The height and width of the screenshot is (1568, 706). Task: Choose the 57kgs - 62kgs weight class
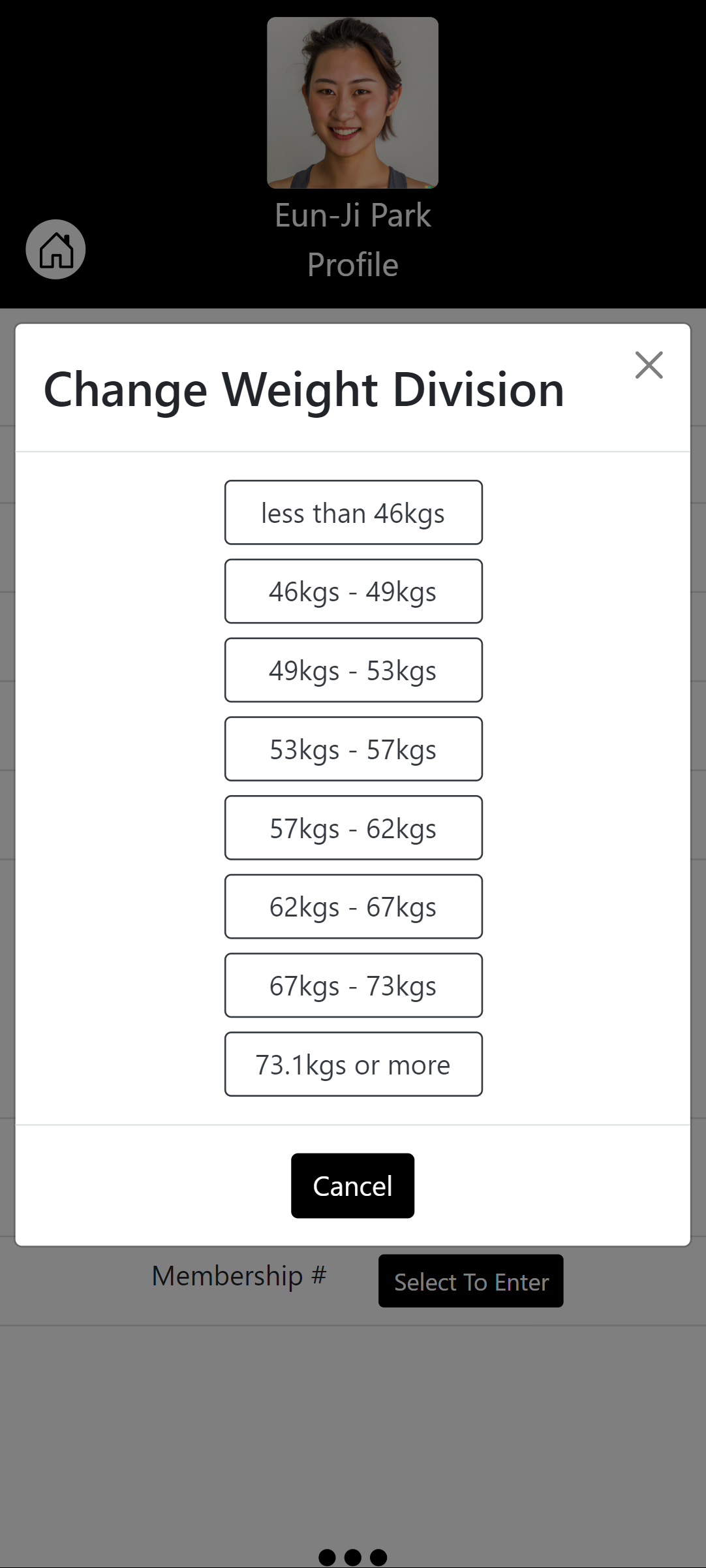coord(353,828)
